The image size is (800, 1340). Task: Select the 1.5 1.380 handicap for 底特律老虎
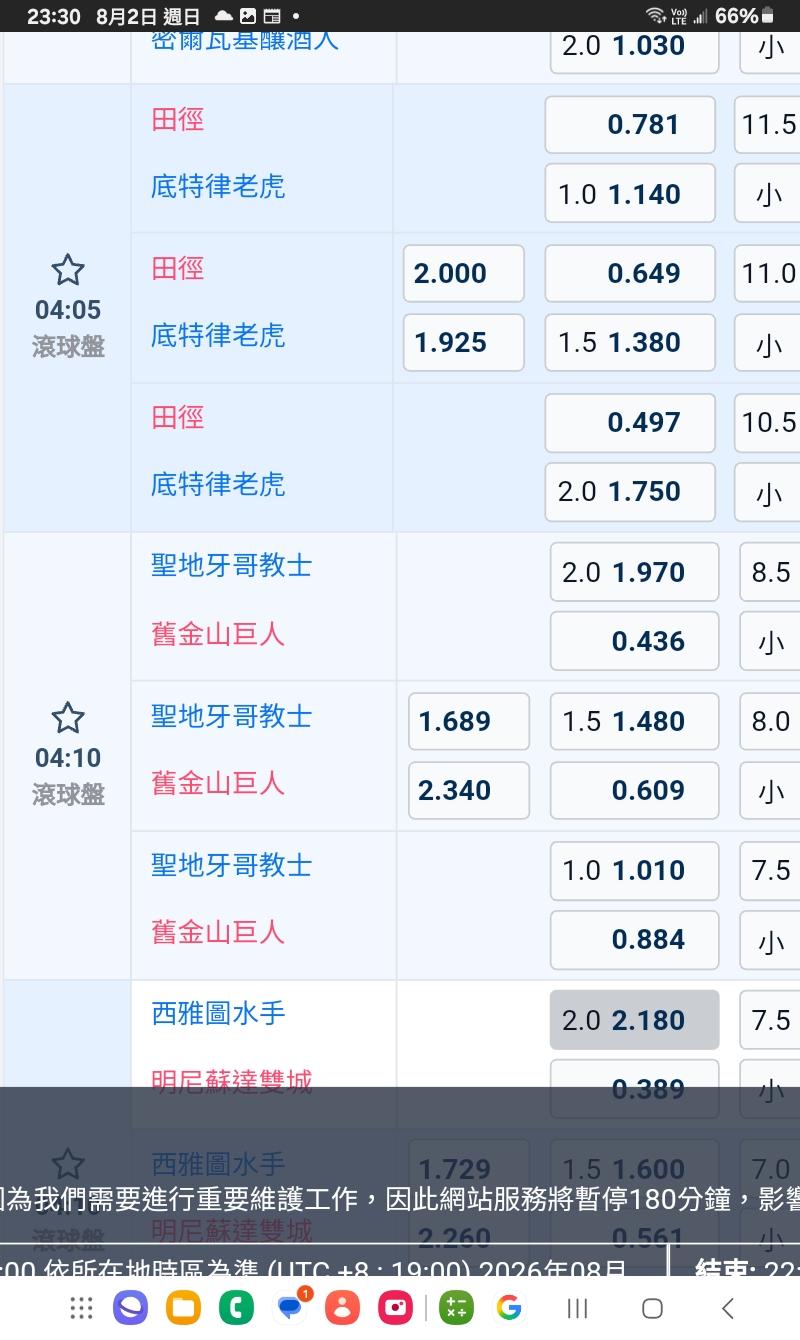tap(630, 342)
